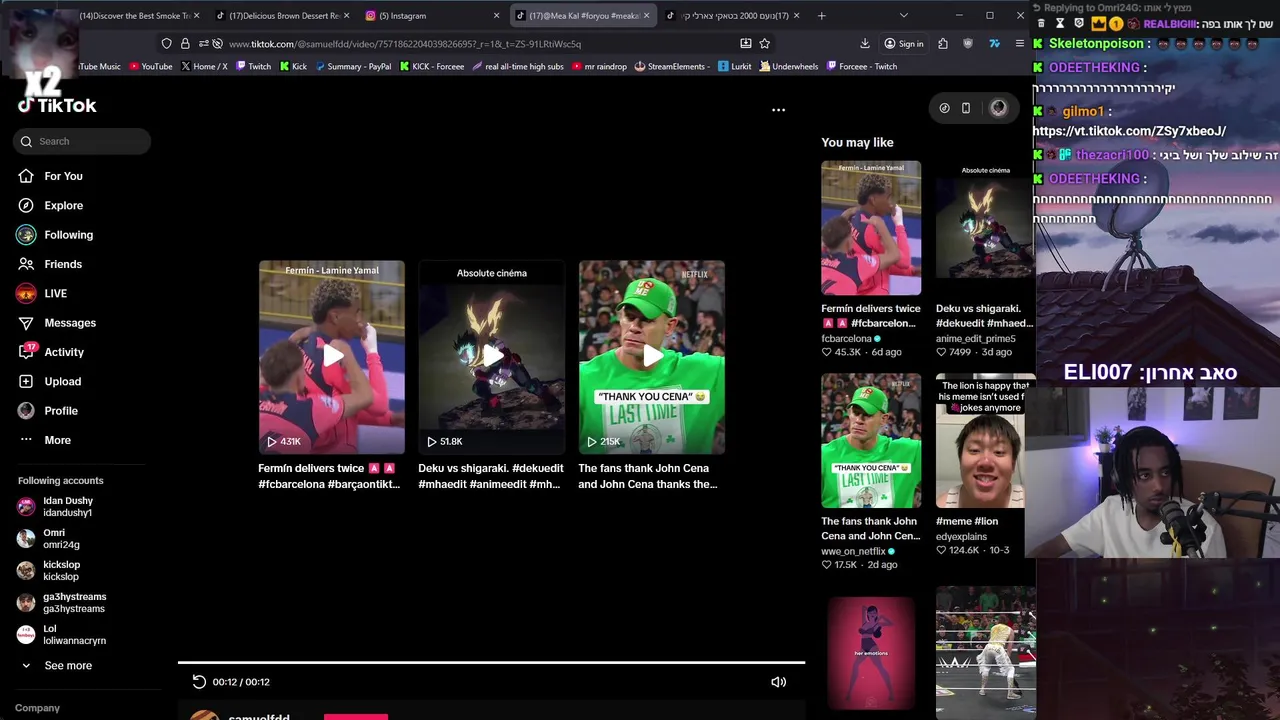The height and width of the screenshot is (720, 1280).
Task: Click the TikTok profile avatar at top right
Action: 998,108
